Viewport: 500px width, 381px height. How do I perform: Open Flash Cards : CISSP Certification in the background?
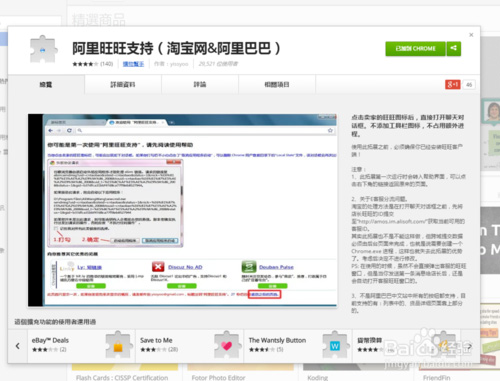click(x=122, y=378)
